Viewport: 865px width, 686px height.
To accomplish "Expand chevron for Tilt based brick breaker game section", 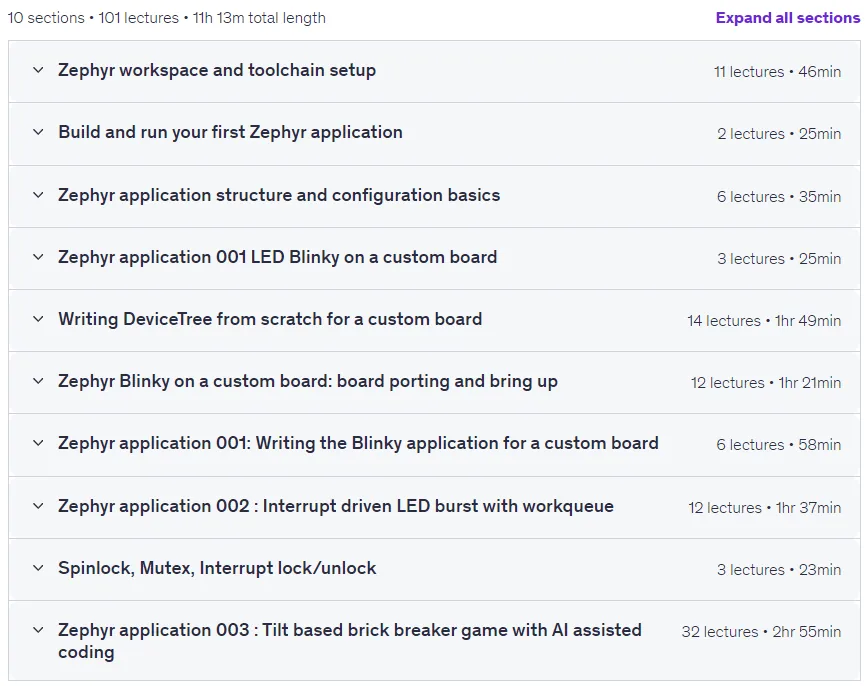I will 38,630.
